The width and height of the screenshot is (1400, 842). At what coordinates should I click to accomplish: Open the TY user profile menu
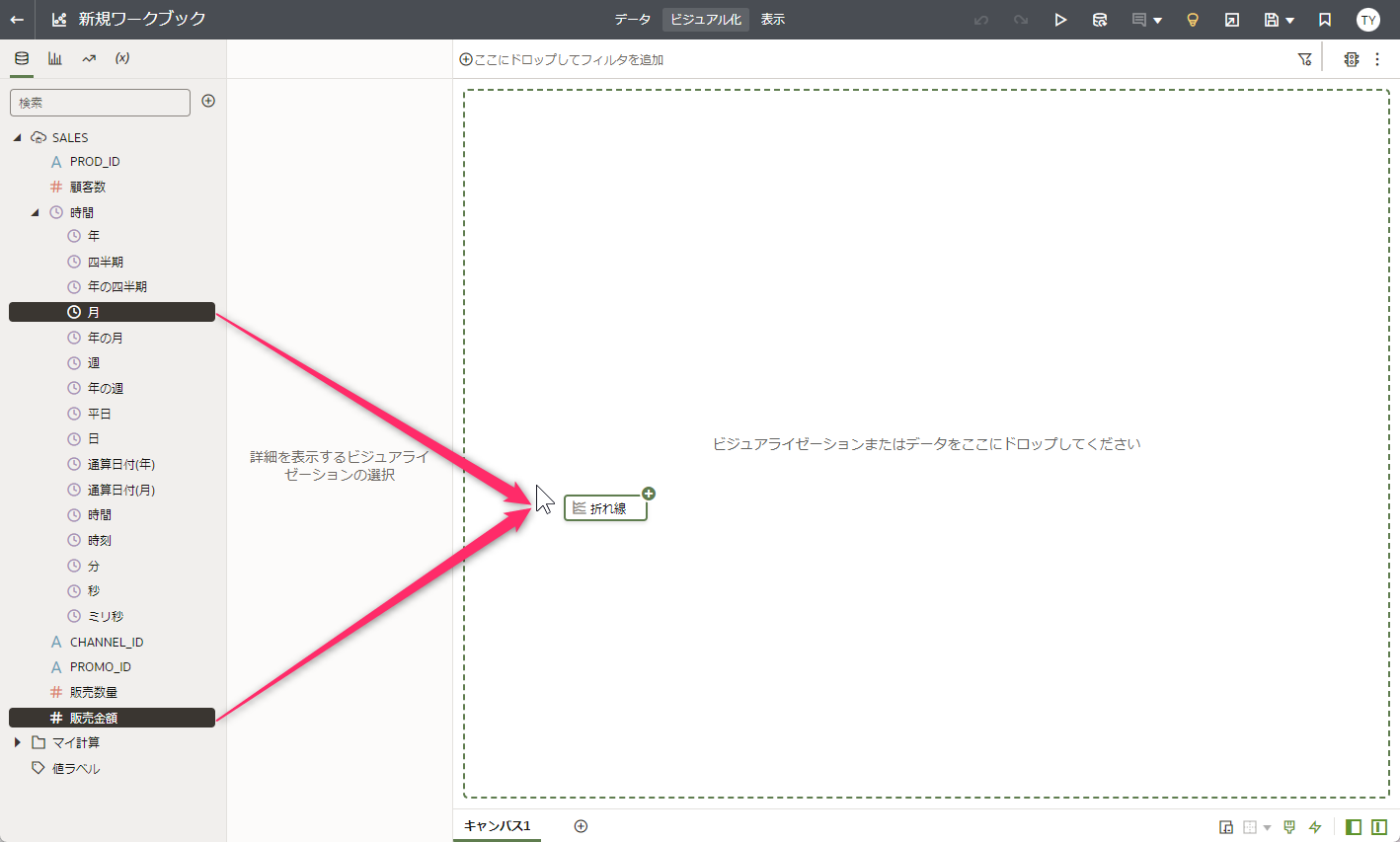[x=1368, y=20]
